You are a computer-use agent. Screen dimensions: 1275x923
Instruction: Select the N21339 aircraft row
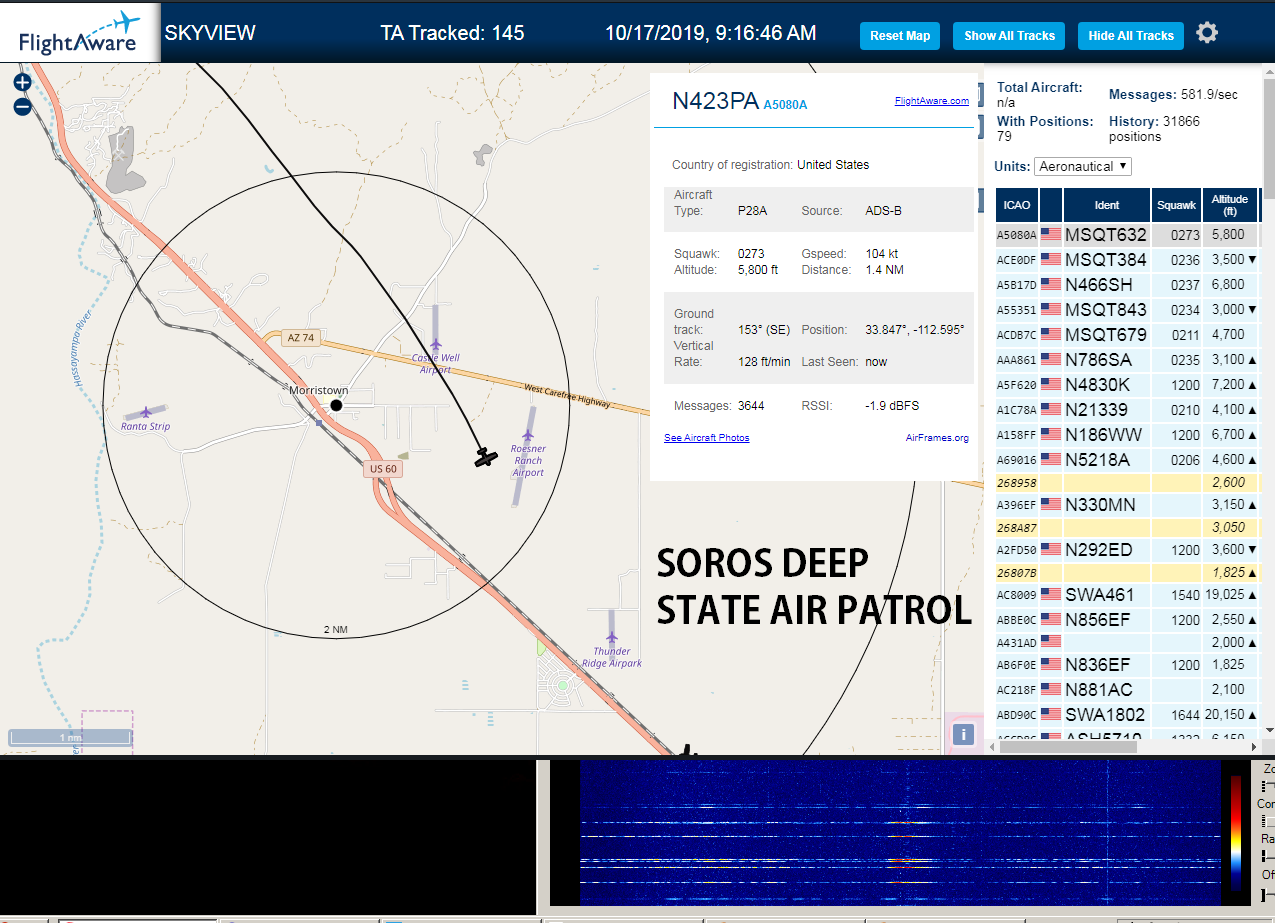pyautogui.click(x=1127, y=410)
